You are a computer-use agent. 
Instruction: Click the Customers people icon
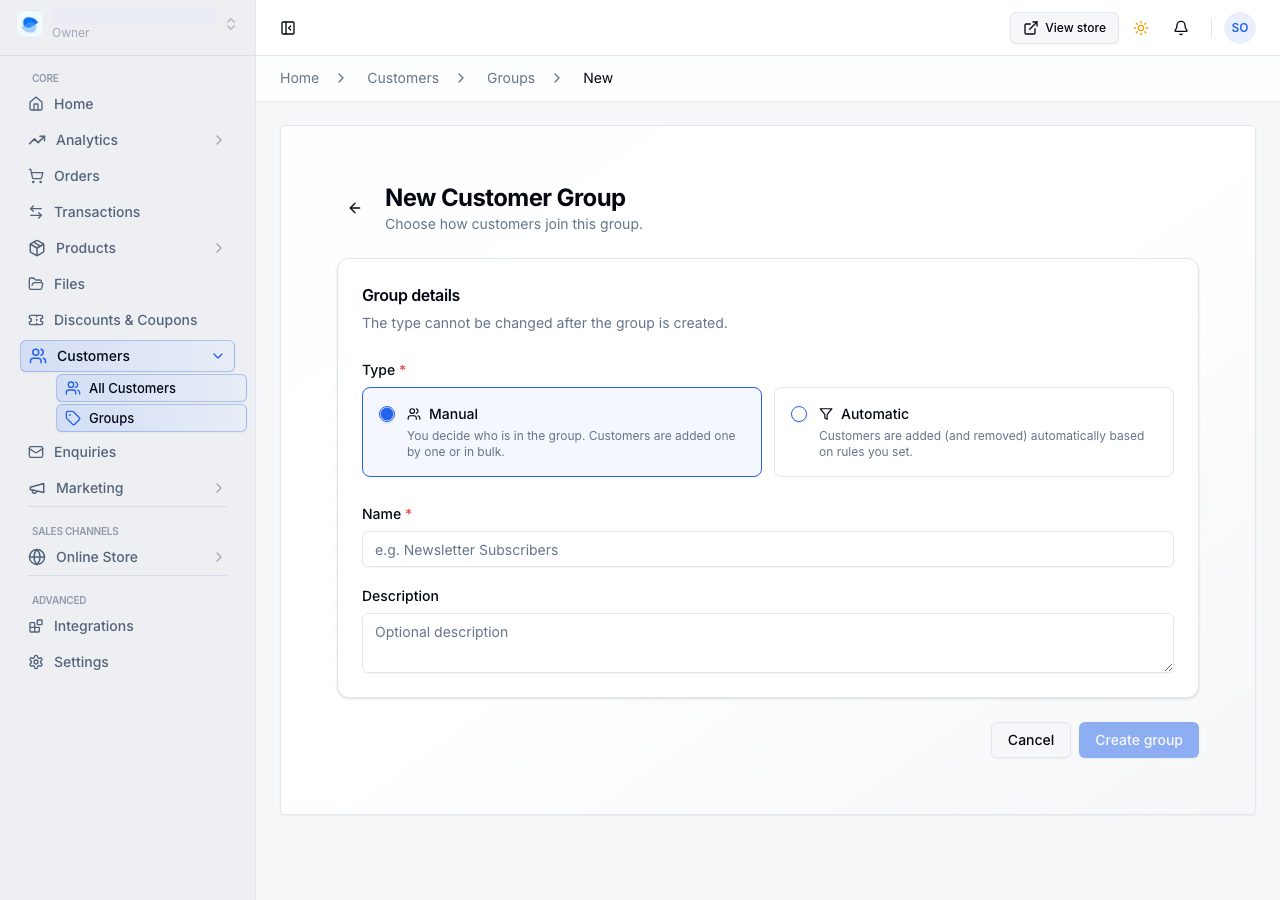38,356
